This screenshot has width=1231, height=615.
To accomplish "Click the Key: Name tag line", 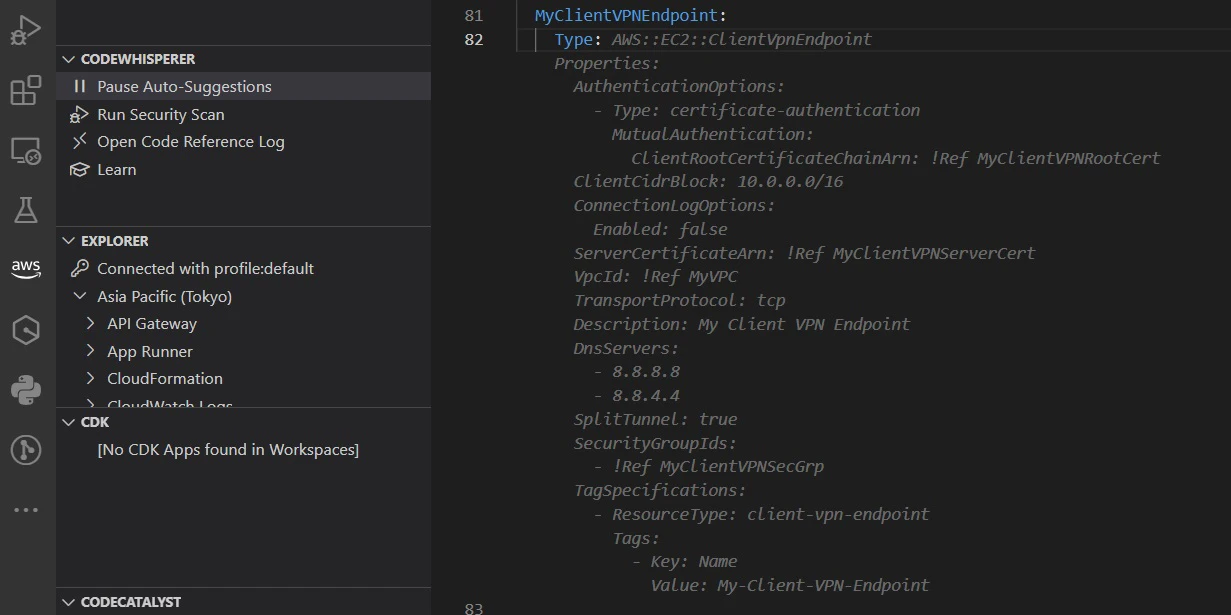I will 684,561.
